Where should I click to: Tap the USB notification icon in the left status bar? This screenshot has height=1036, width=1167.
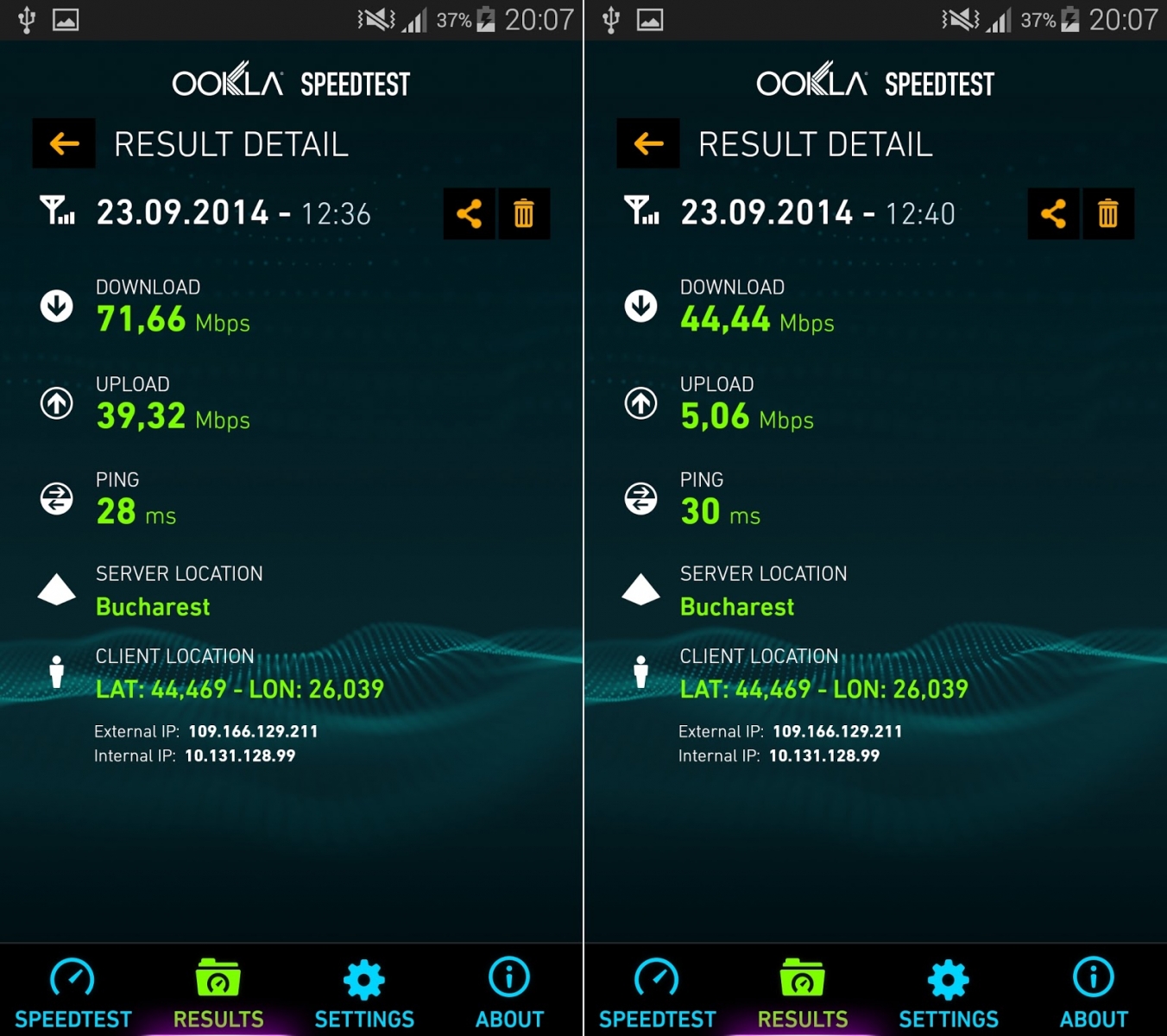tap(27, 19)
